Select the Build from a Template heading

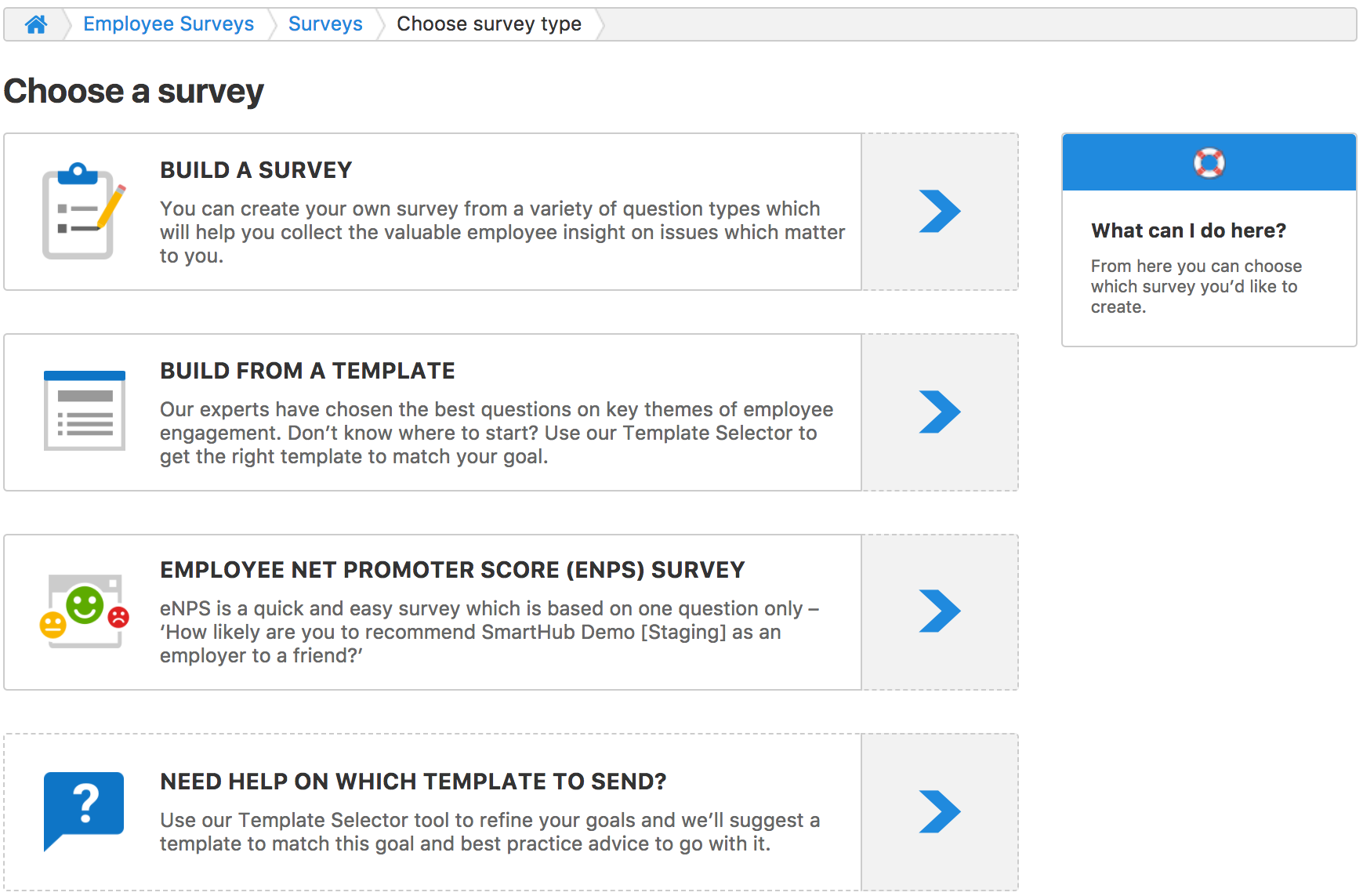(x=307, y=371)
